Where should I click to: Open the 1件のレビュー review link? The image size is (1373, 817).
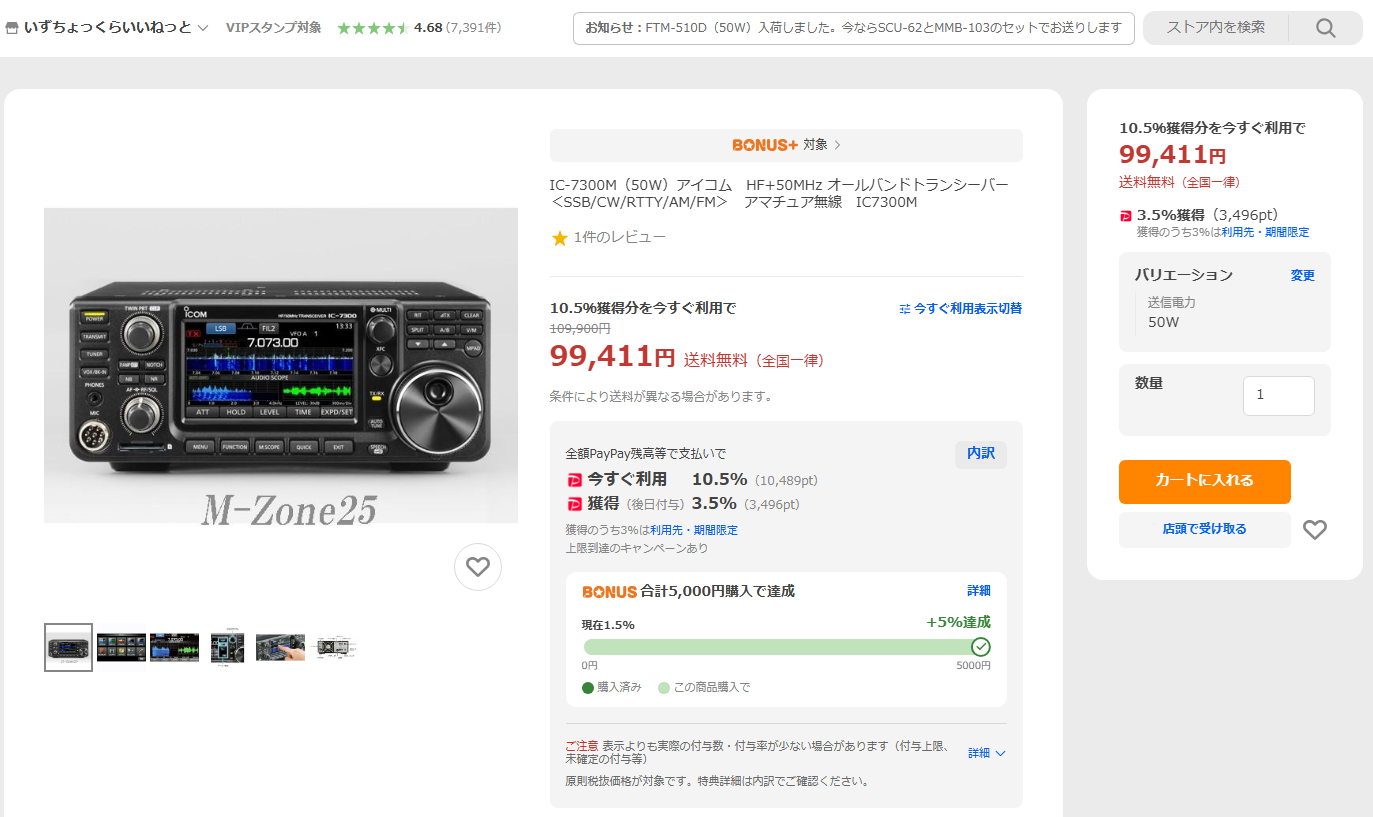pyautogui.click(x=619, y=237)
